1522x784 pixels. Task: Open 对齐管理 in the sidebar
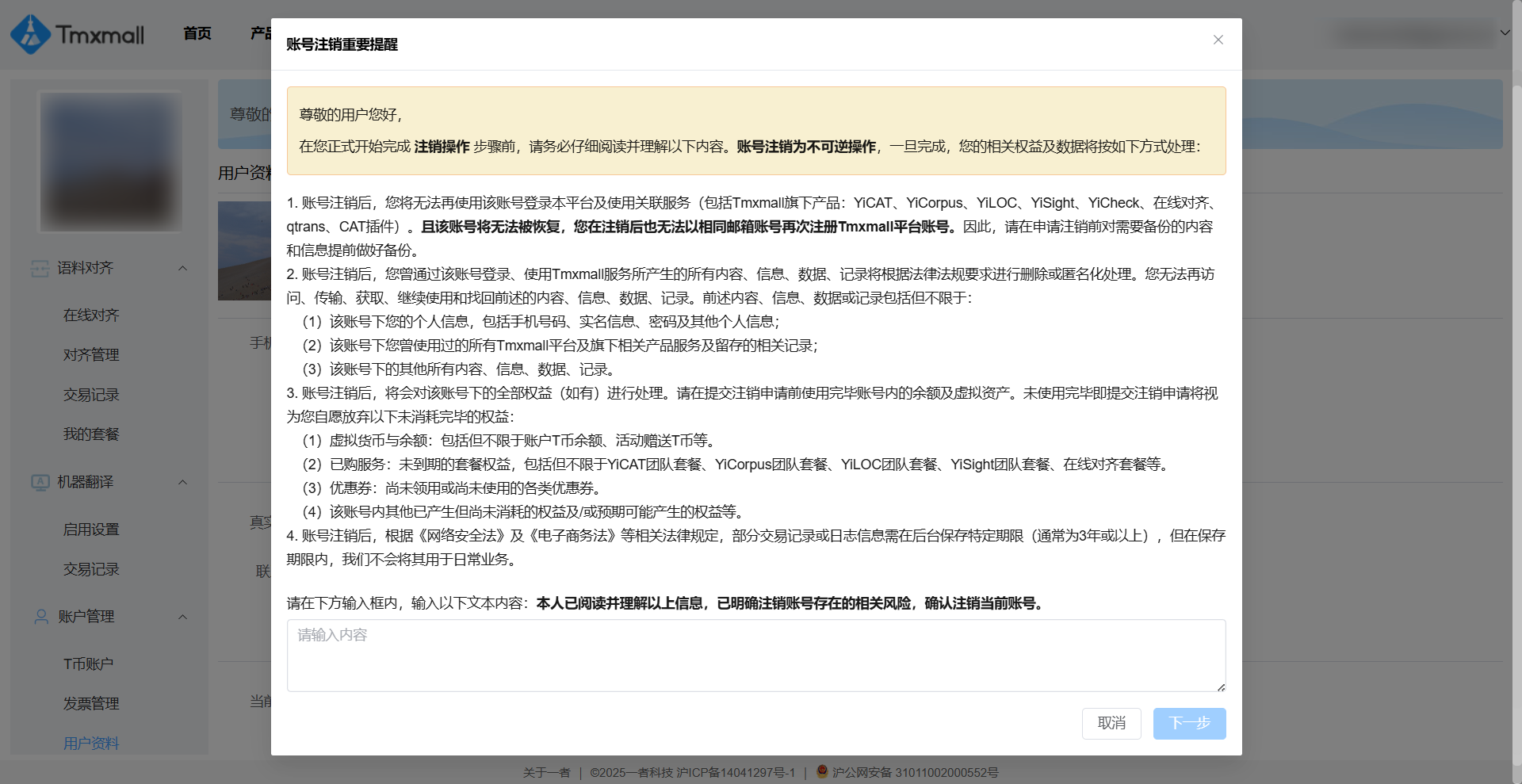(x=91, y=355)
